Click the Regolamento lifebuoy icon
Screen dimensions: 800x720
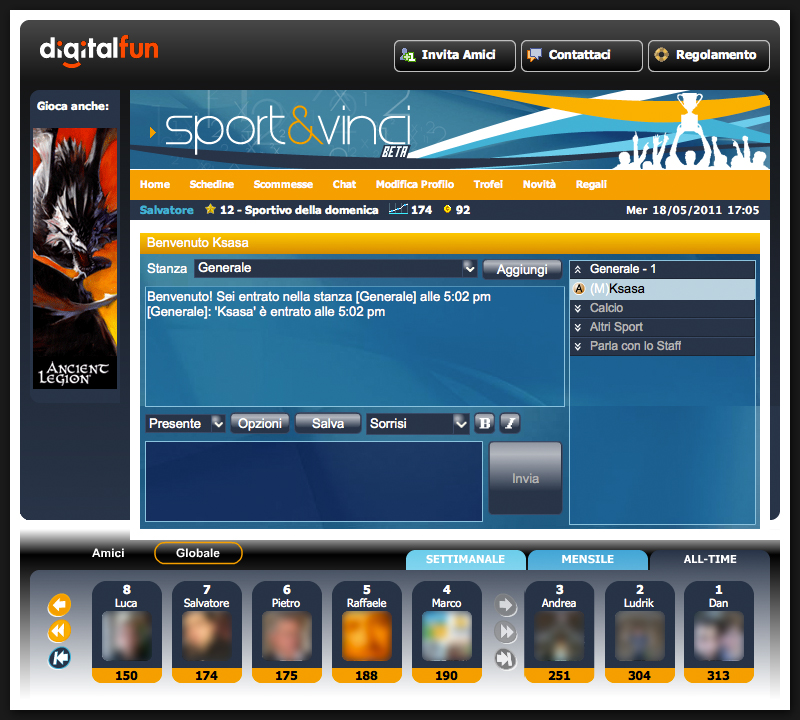pos(661,55)
